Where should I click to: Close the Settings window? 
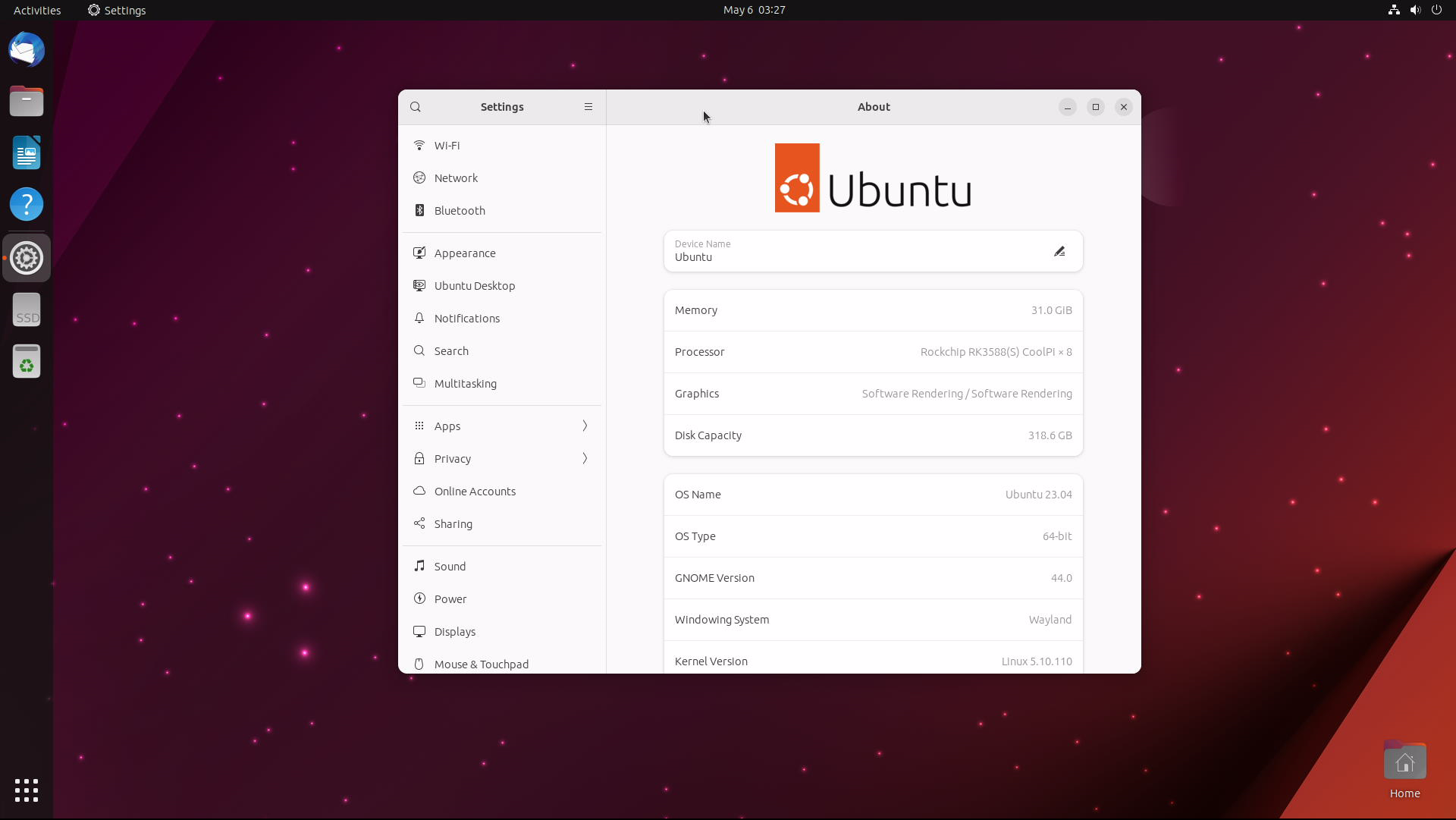coord(1123,107)
